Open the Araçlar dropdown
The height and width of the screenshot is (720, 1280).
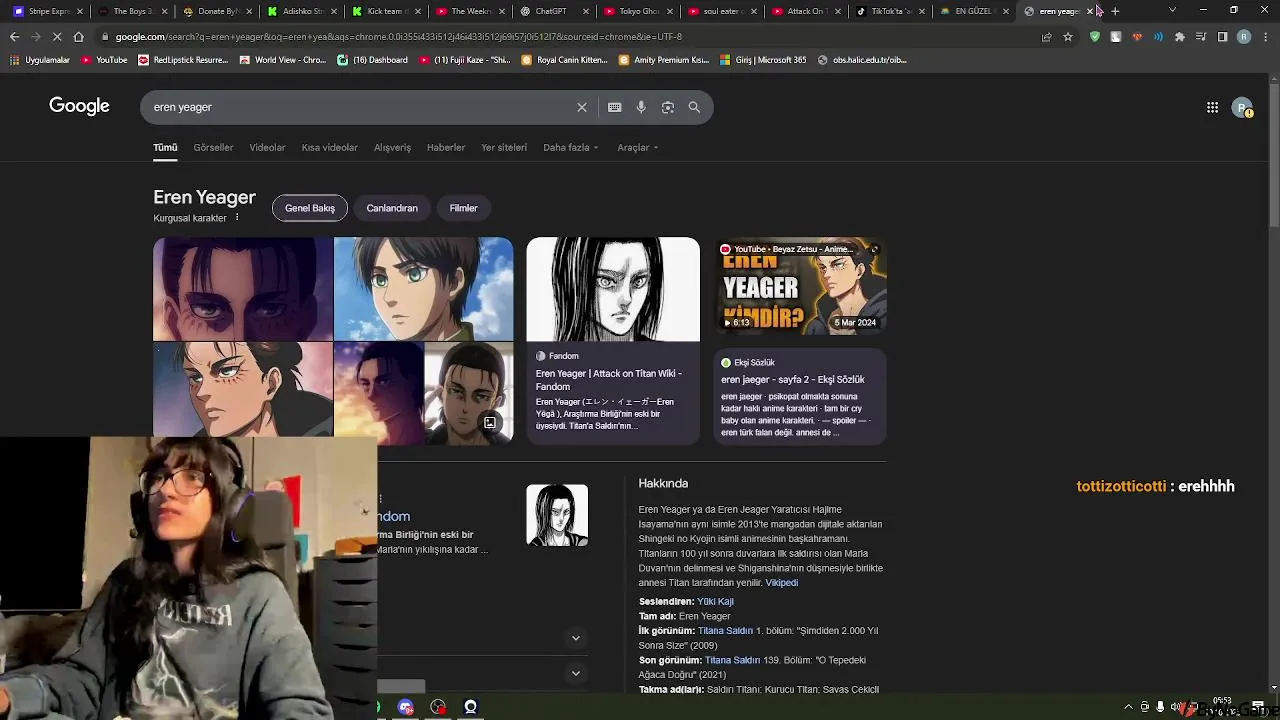click(x=637, y=147)
